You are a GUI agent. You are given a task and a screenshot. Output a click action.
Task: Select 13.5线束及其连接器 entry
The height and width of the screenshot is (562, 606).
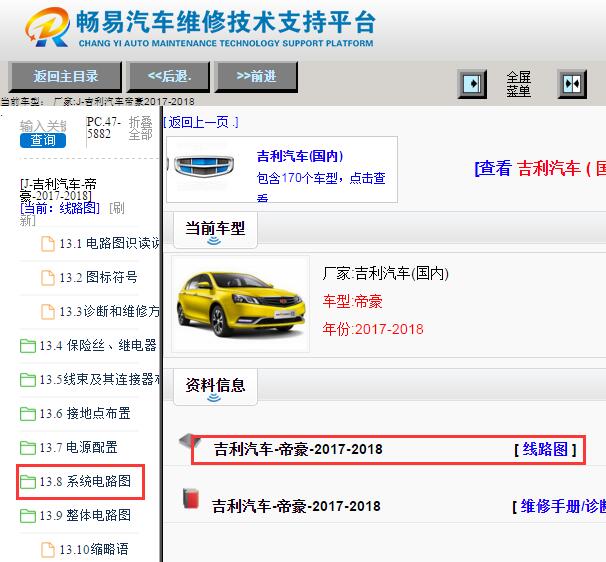click(99, 379)
